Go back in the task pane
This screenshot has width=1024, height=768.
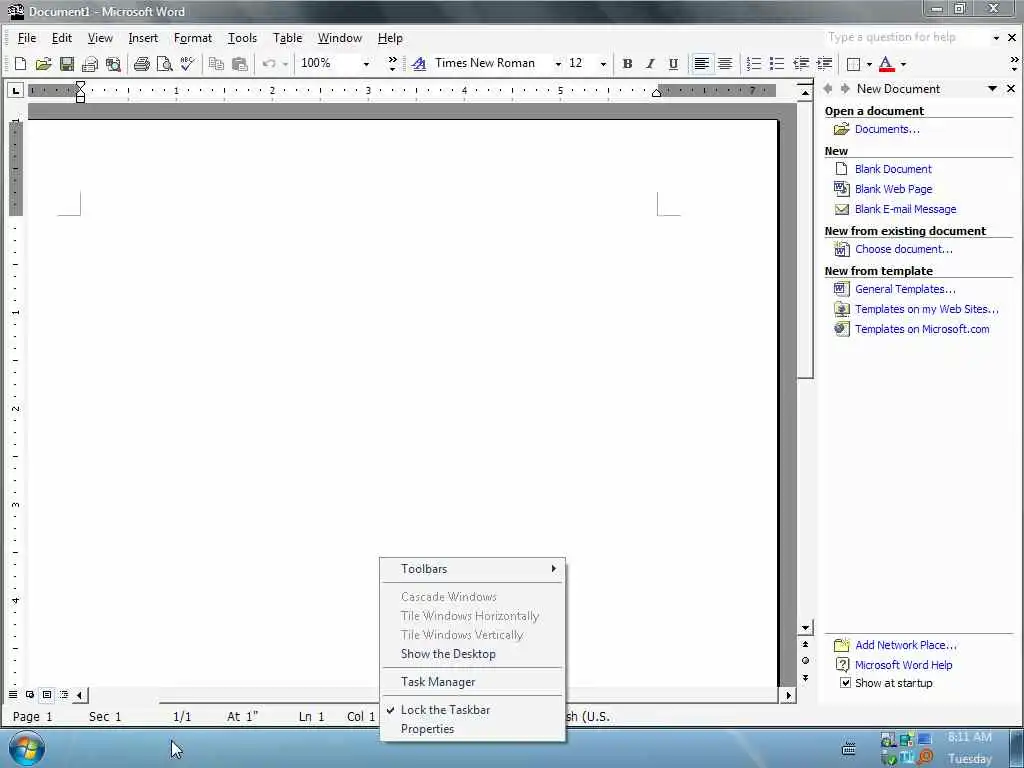pos(828,88)
